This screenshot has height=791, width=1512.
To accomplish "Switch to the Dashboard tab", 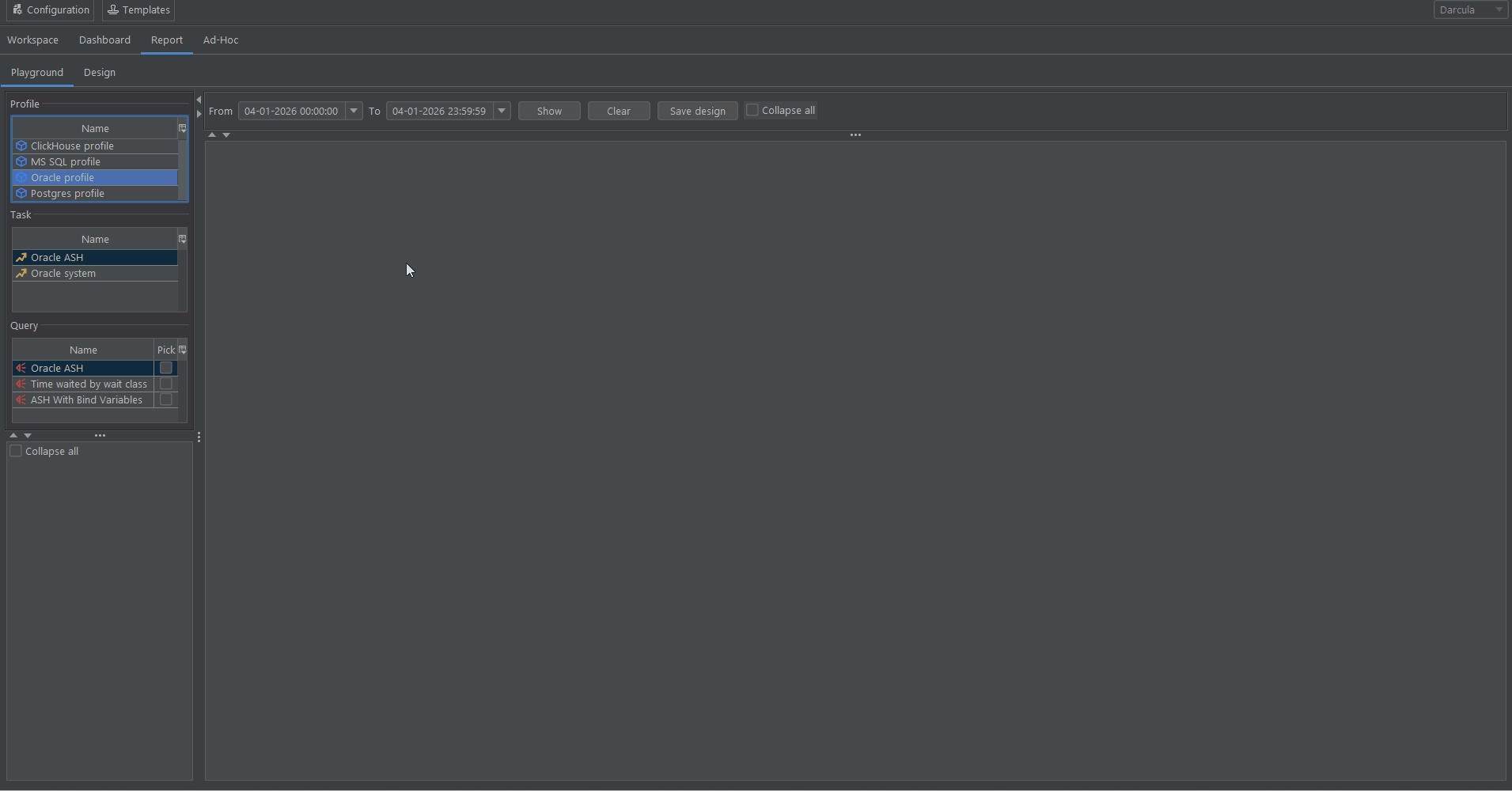I will [104, 40].
